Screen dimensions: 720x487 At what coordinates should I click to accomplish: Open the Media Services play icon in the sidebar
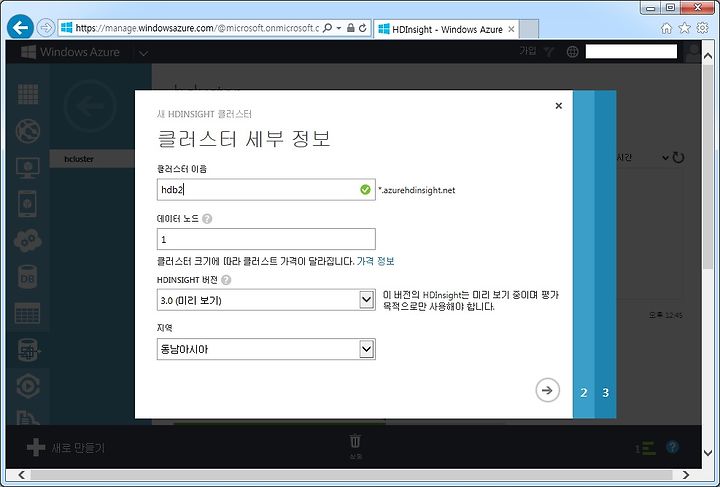[x=28, y=386]
